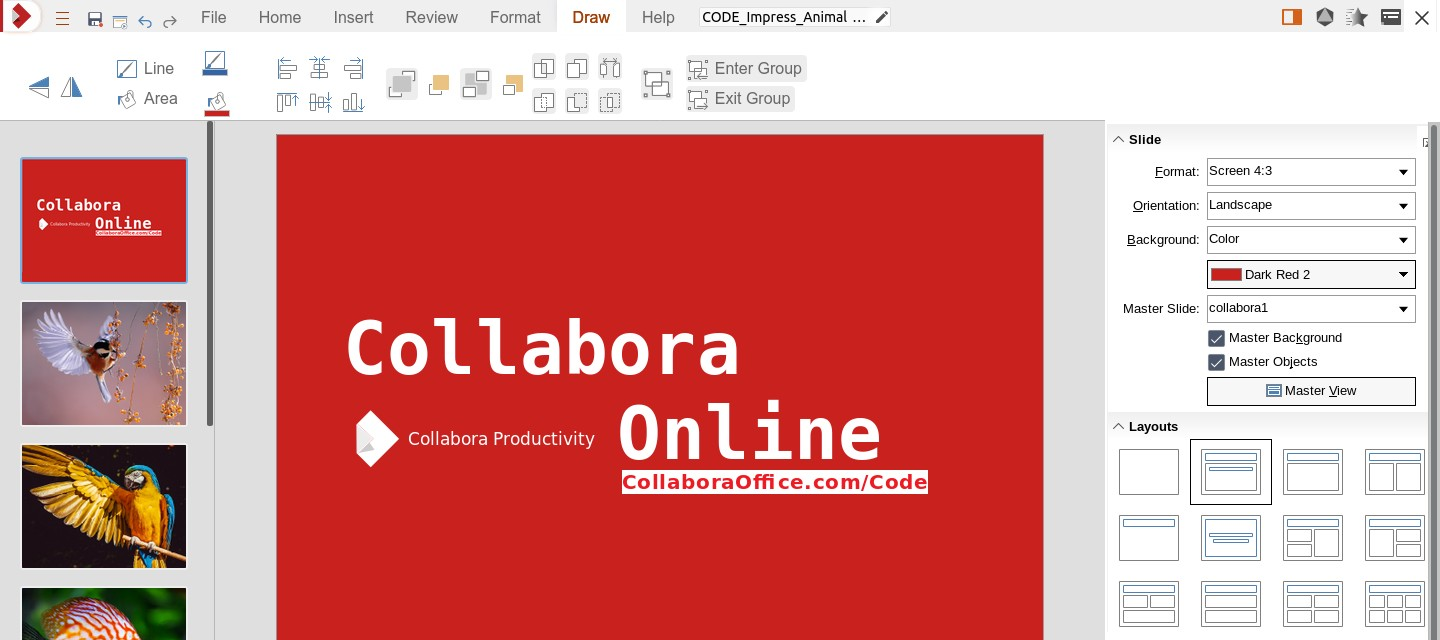
Task: Open the hexagon-shaped panel icon
Action: pos(1325,17)
